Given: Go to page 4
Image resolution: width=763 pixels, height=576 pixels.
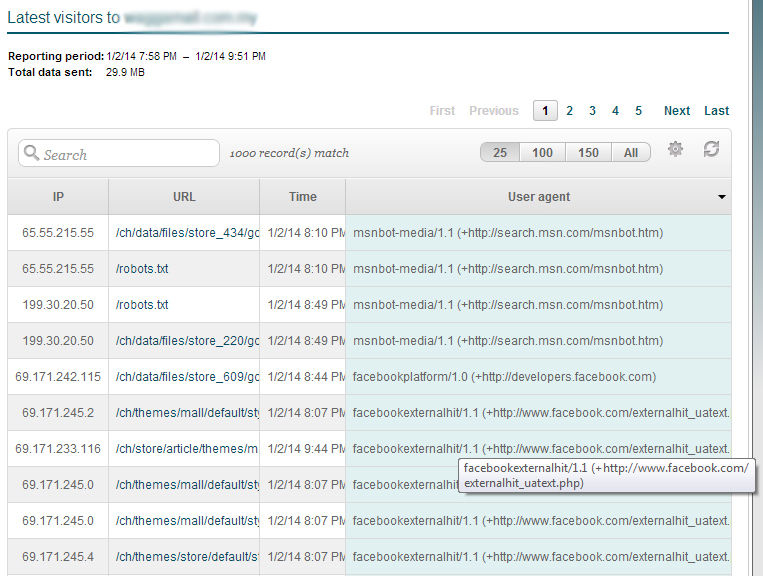Looking at the screenshot, I should pyautogui.click(x=615, y=111).
